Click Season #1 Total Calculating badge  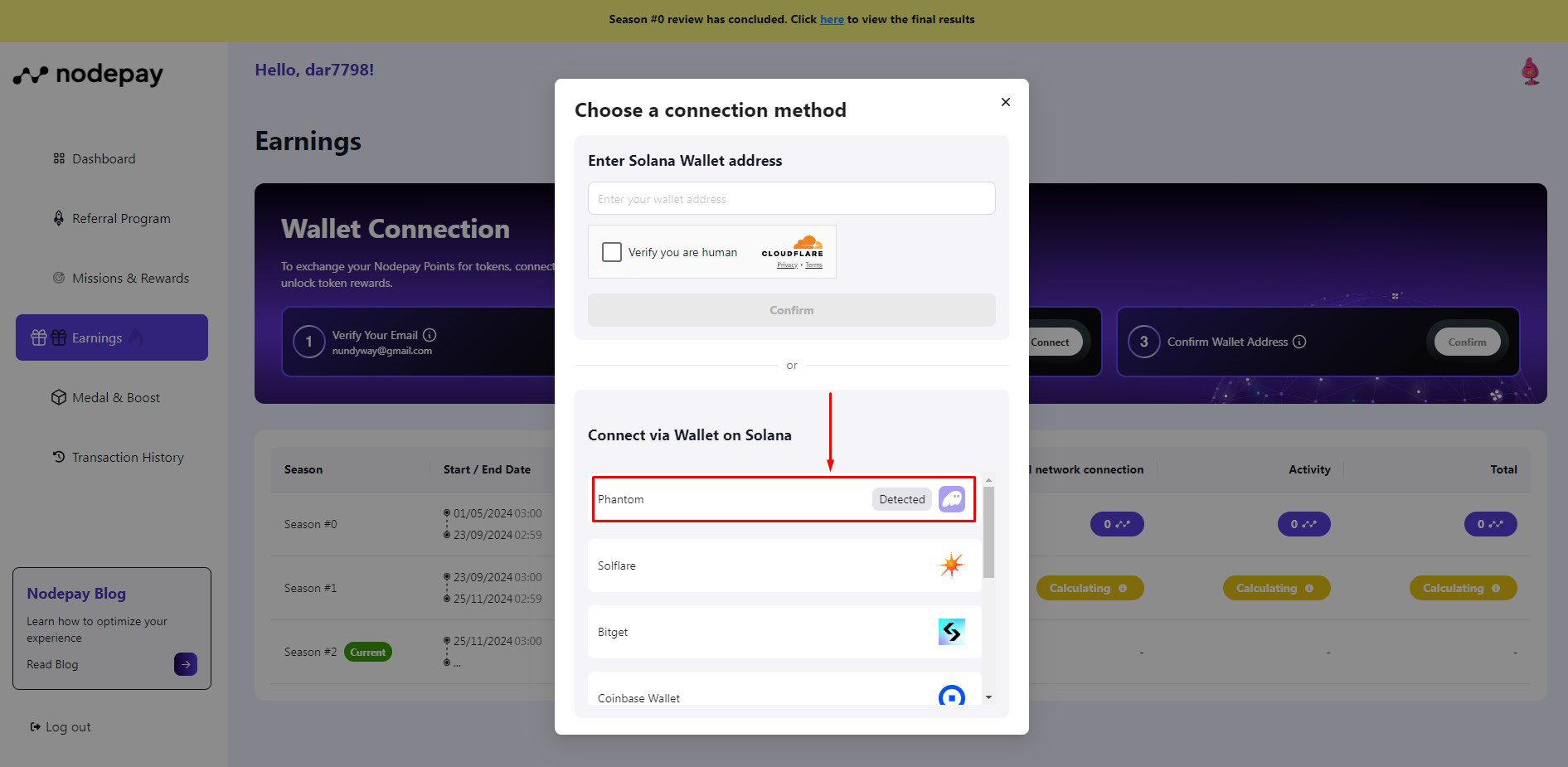tap(1463, 588)
